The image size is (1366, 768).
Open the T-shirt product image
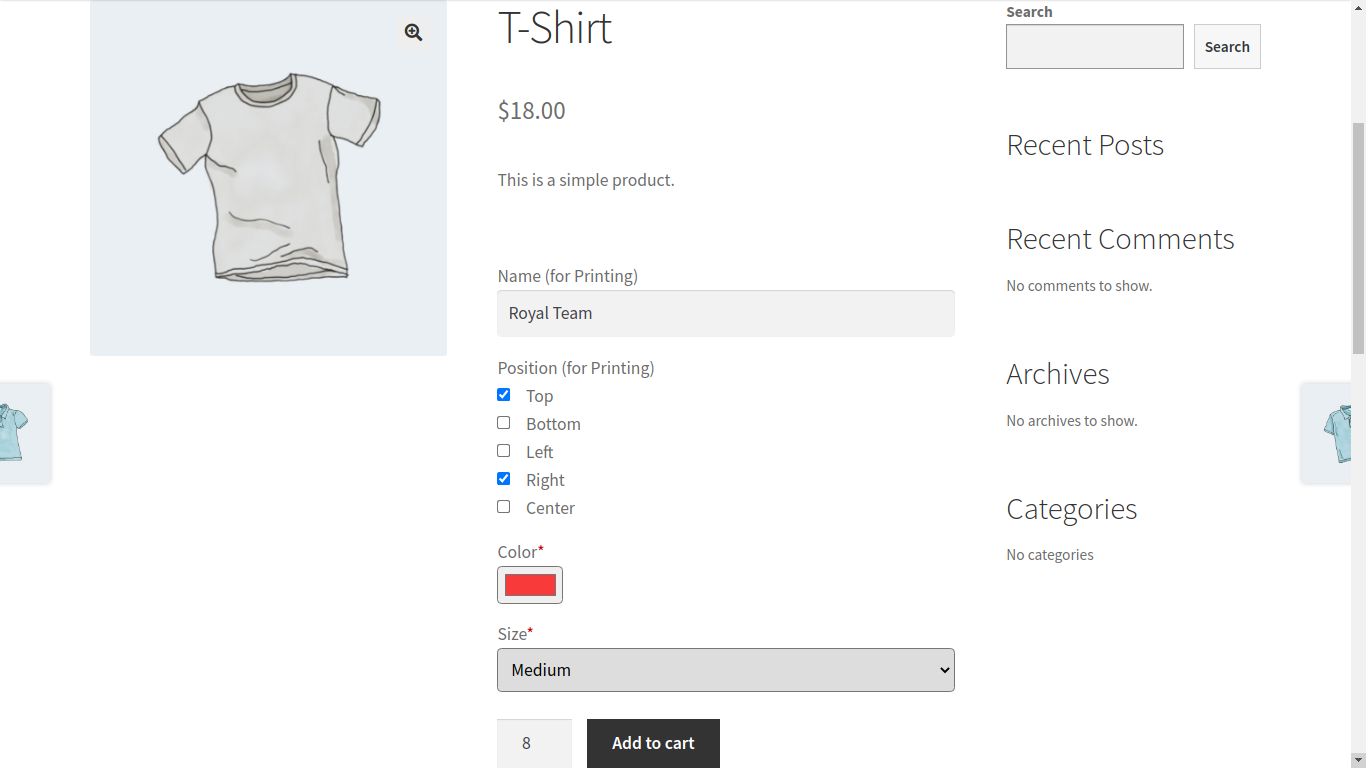pyautogui.click(x=268, y=180)
